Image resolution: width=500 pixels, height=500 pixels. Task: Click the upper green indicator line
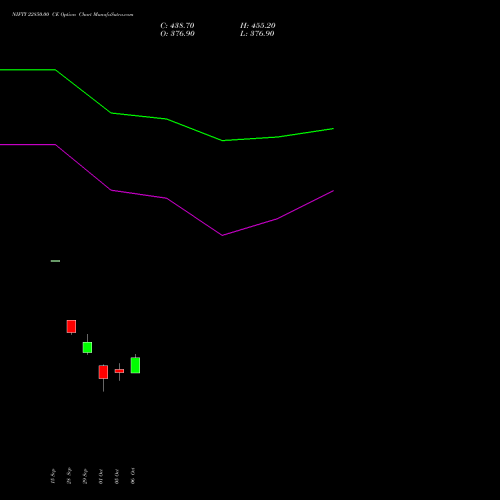(167, 119)
